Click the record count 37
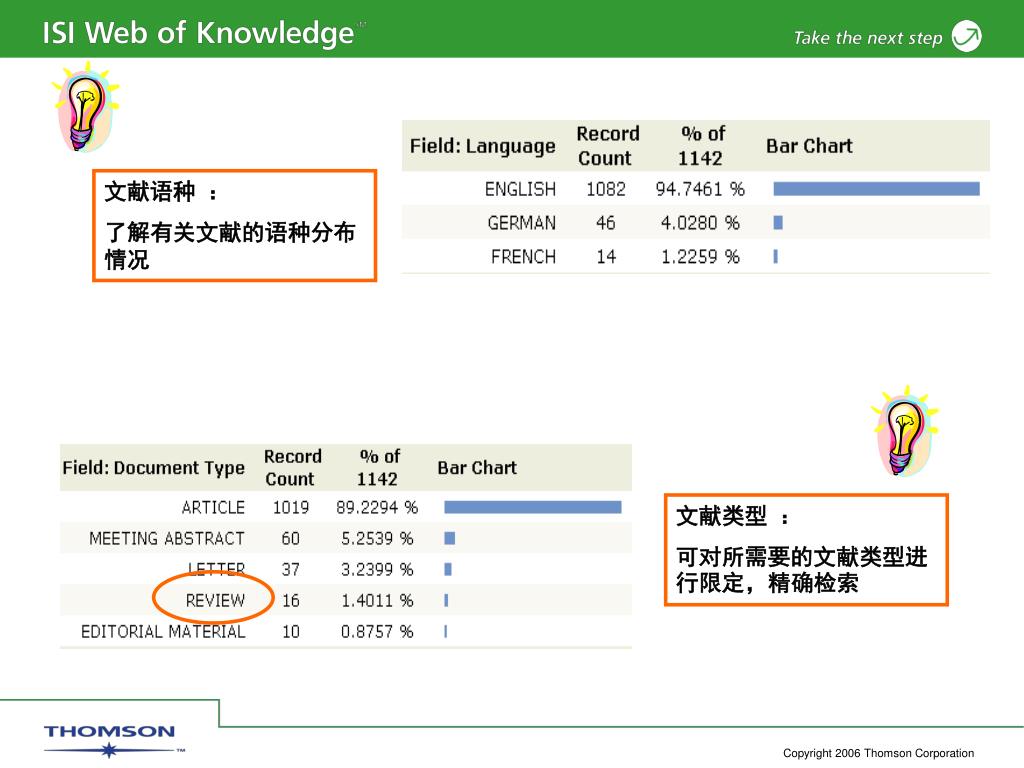Screen dimensions: 1024x768 coord(291,569)
